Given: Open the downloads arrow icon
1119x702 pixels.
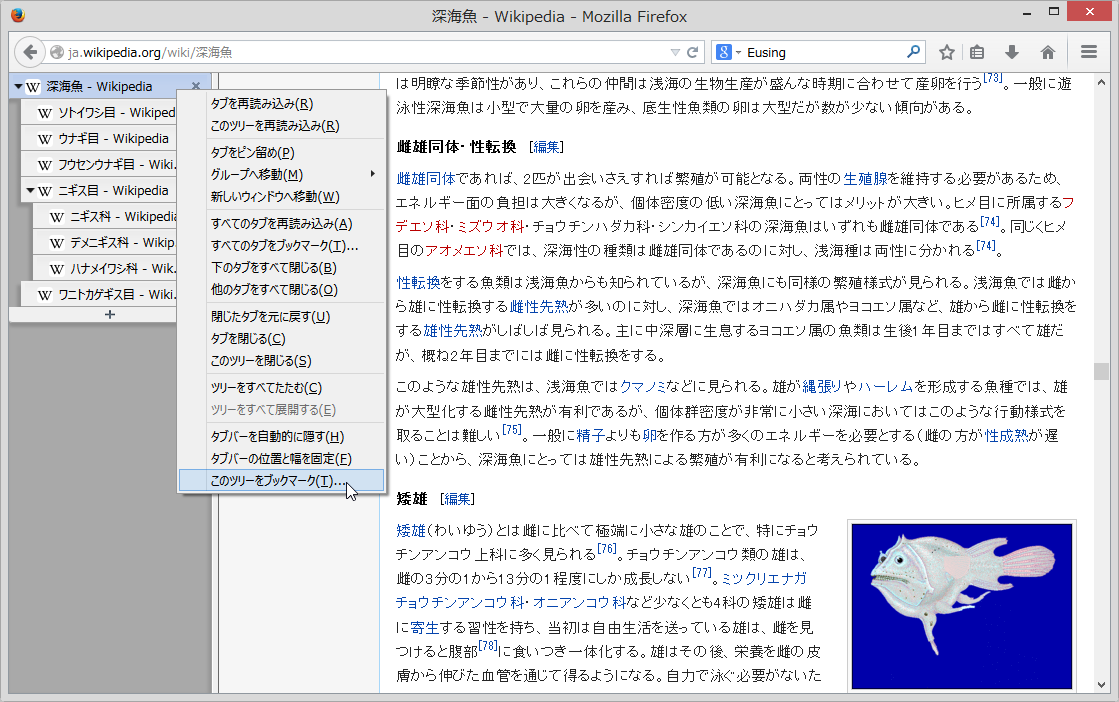Looking at the screenshot, I should point(1011,52).
